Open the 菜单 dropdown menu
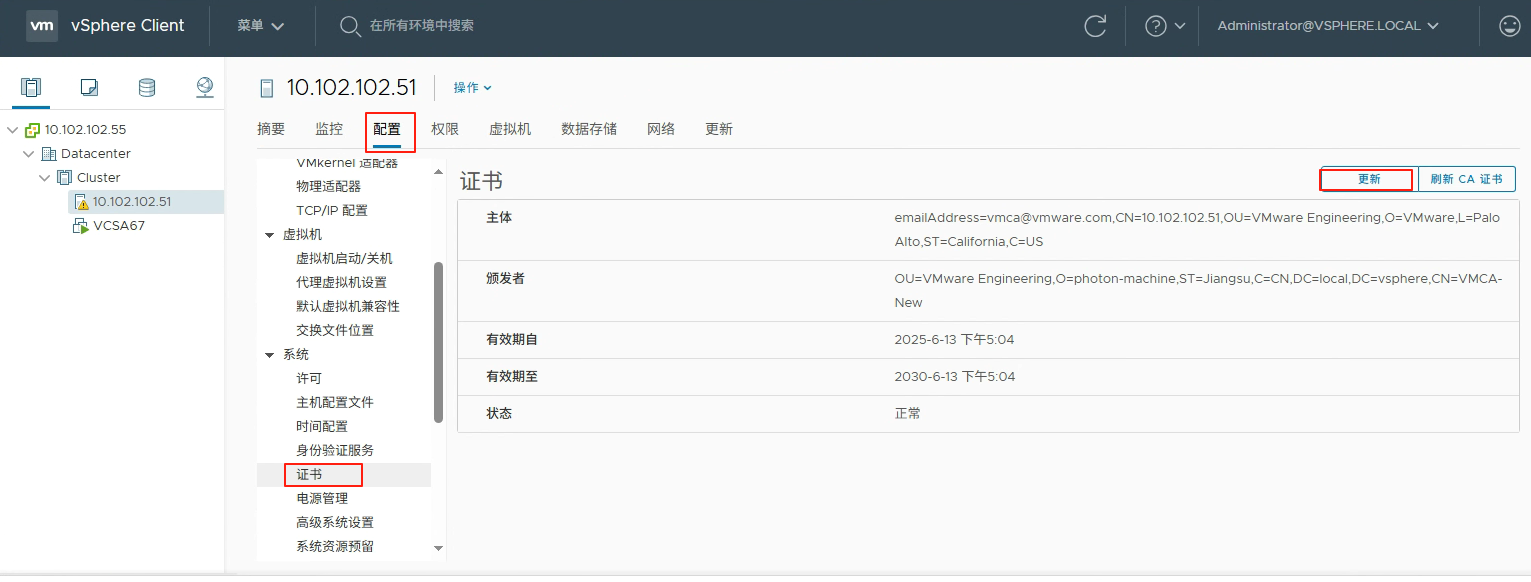Viewport: 1531px width, 582px height. pyautogui.click(x=261, y=26)
